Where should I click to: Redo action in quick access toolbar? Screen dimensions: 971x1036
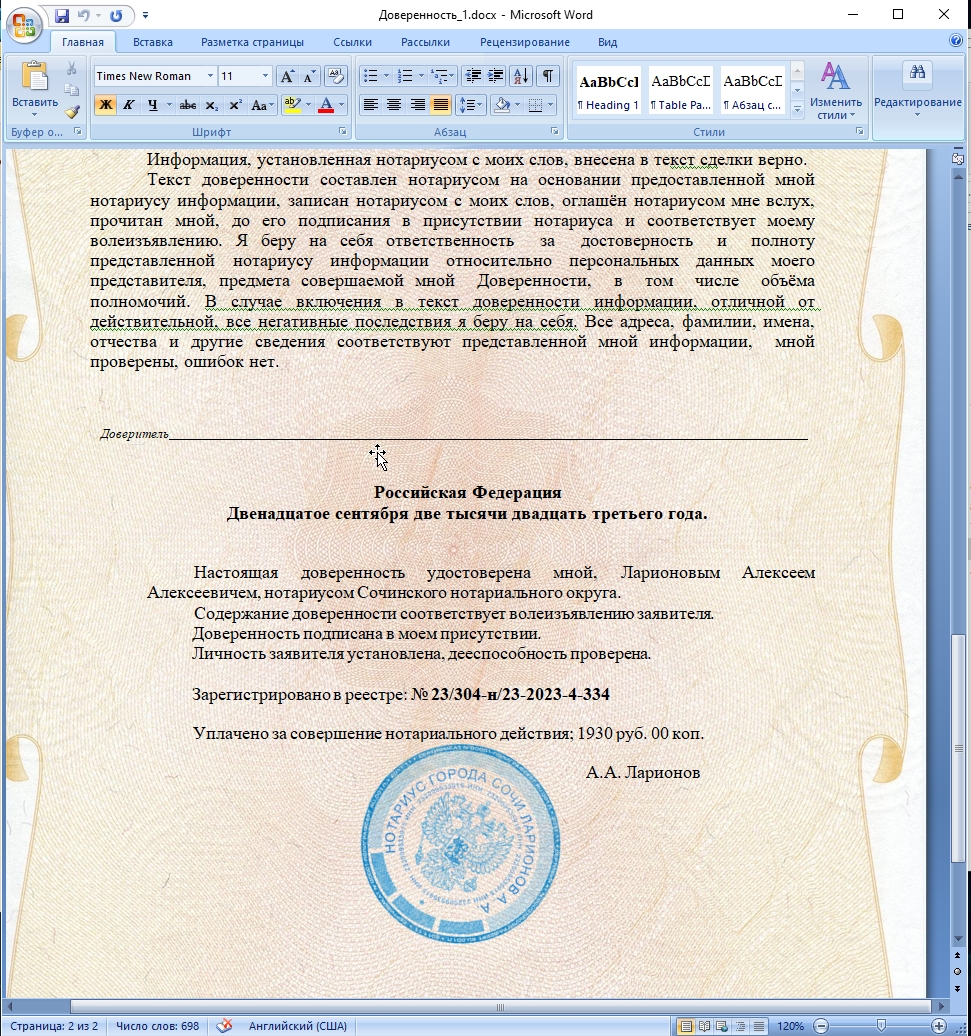116,15
